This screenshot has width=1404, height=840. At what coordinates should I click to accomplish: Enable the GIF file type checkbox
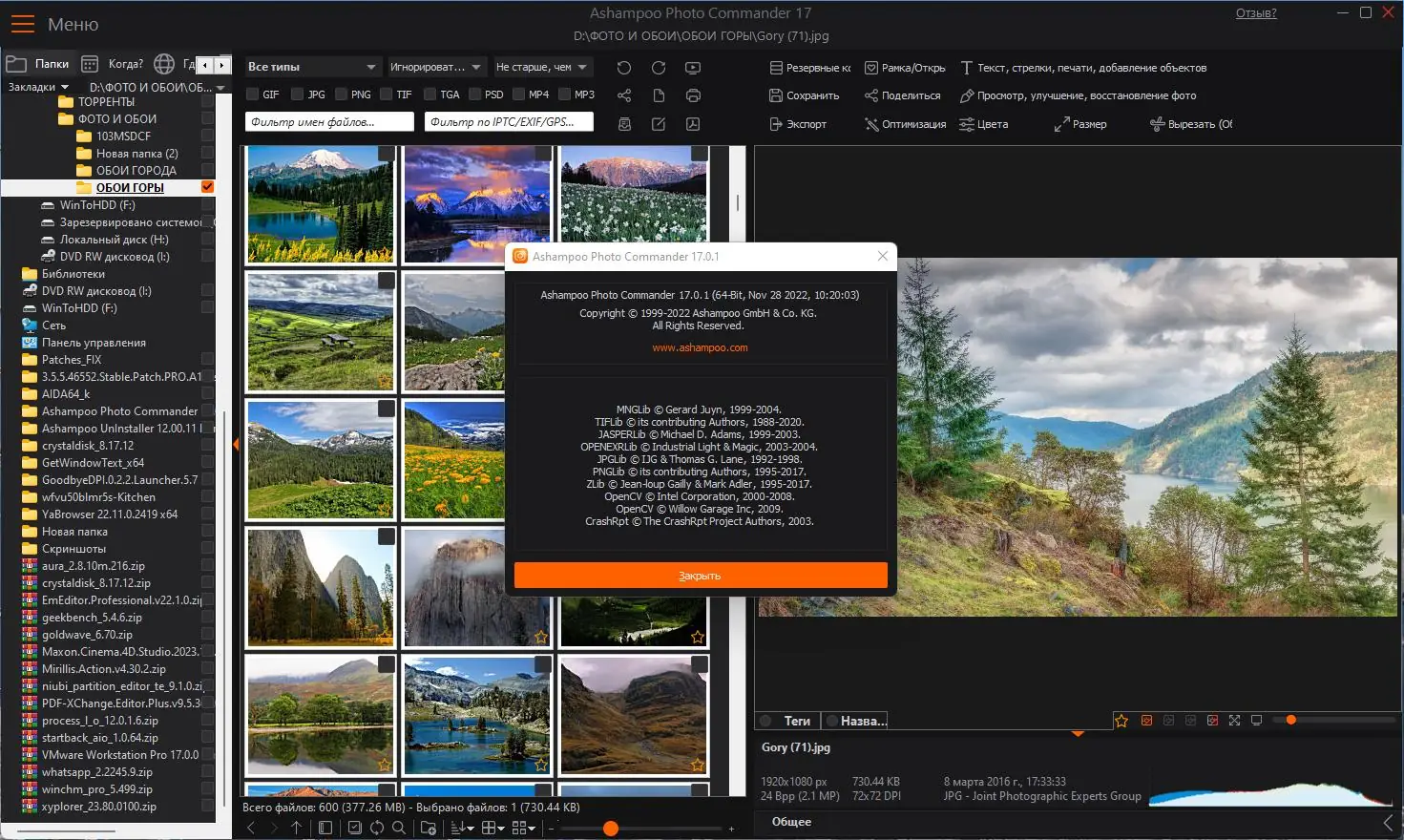pyautogui.click(x=253, y=94)
